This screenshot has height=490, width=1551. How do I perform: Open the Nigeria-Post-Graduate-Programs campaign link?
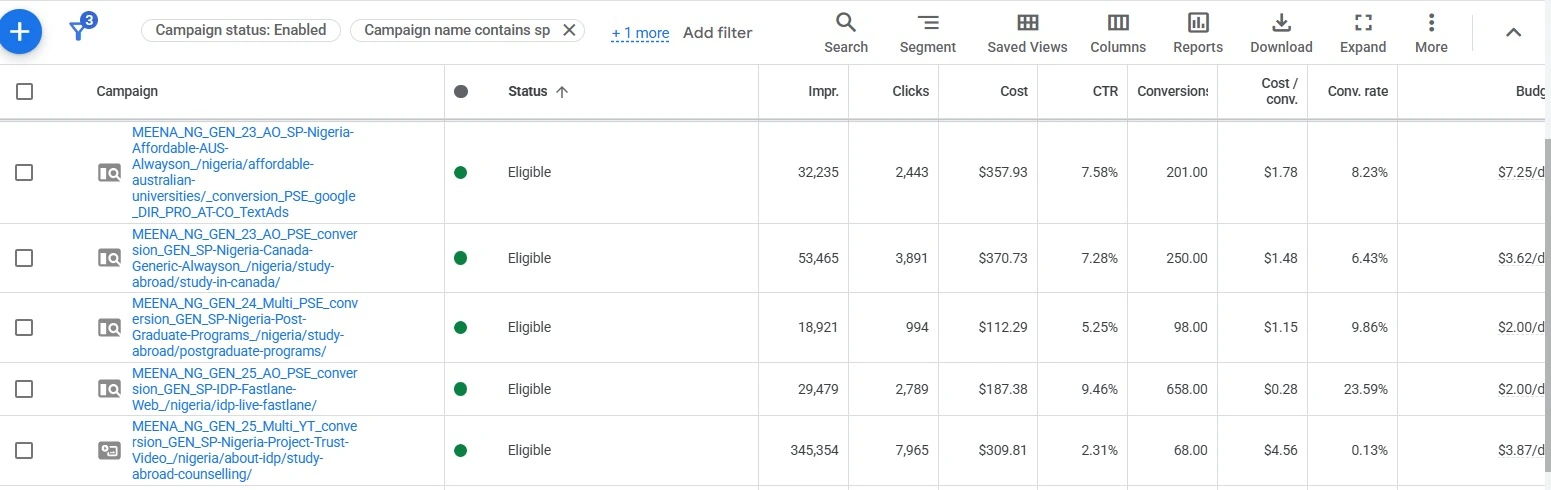244,327
